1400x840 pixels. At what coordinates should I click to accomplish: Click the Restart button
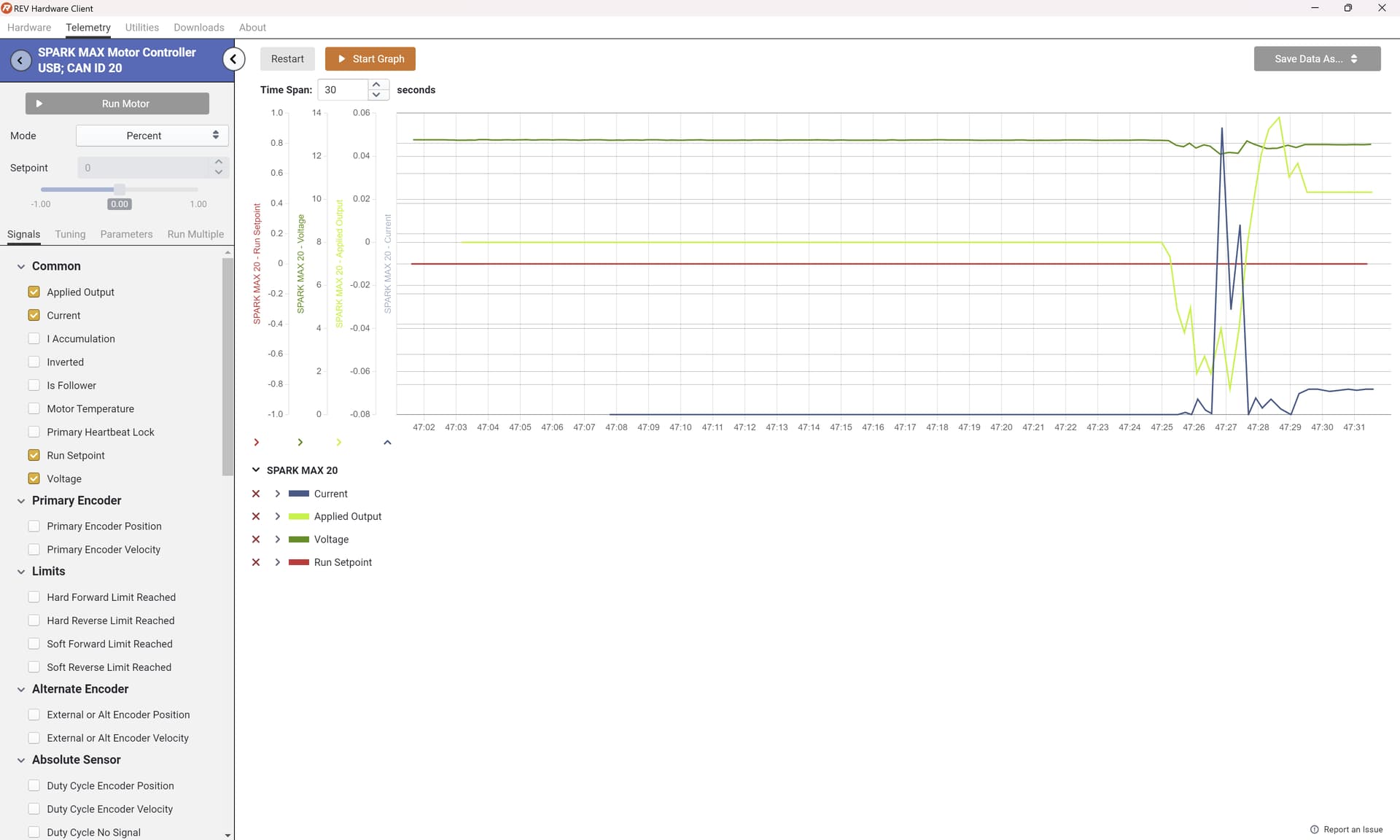tap(287, 59)
